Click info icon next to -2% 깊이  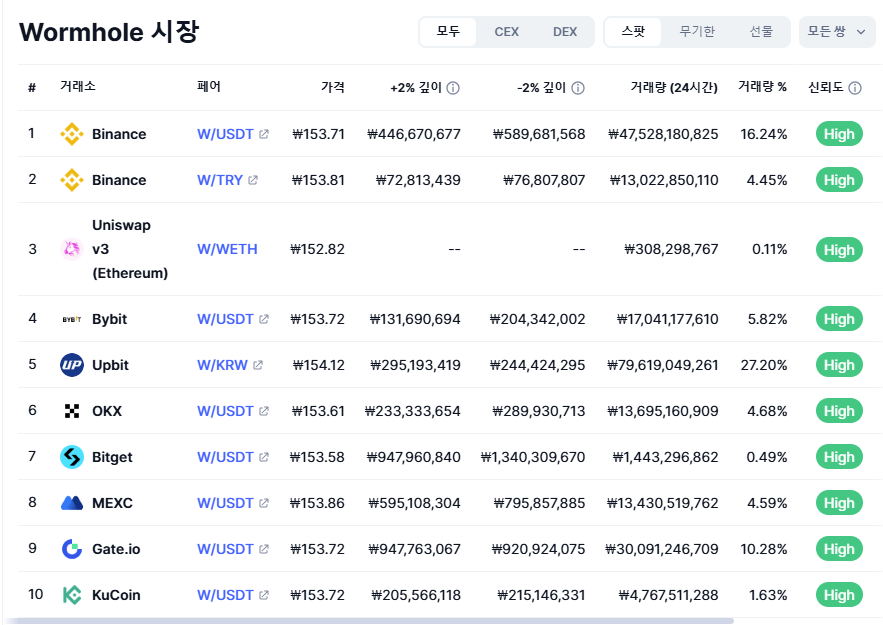pos(578,88)
